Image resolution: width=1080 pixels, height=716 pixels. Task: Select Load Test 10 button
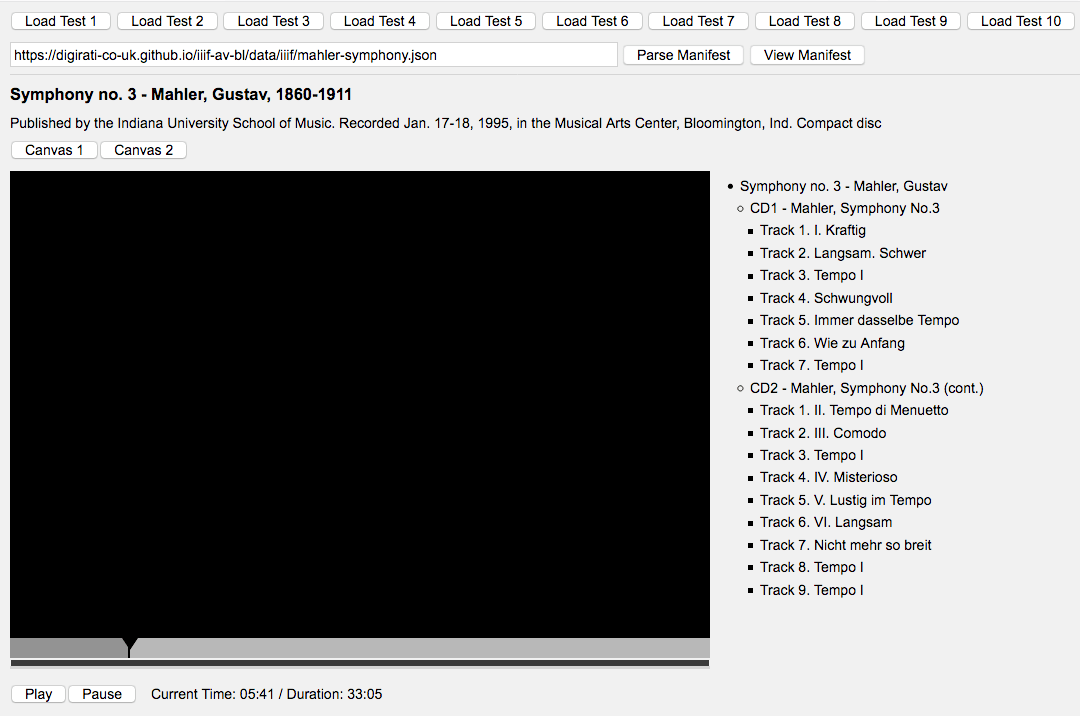tap(1021, 21)
